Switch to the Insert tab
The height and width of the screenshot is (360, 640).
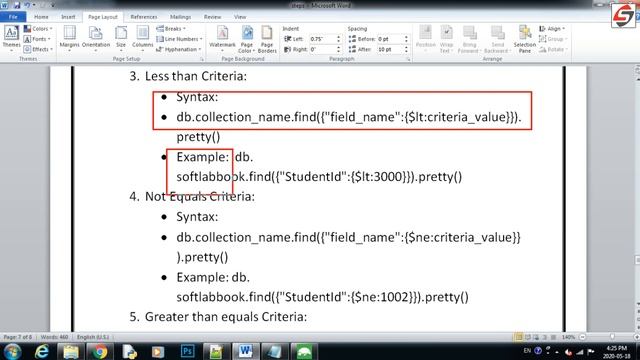coord(68,17)
